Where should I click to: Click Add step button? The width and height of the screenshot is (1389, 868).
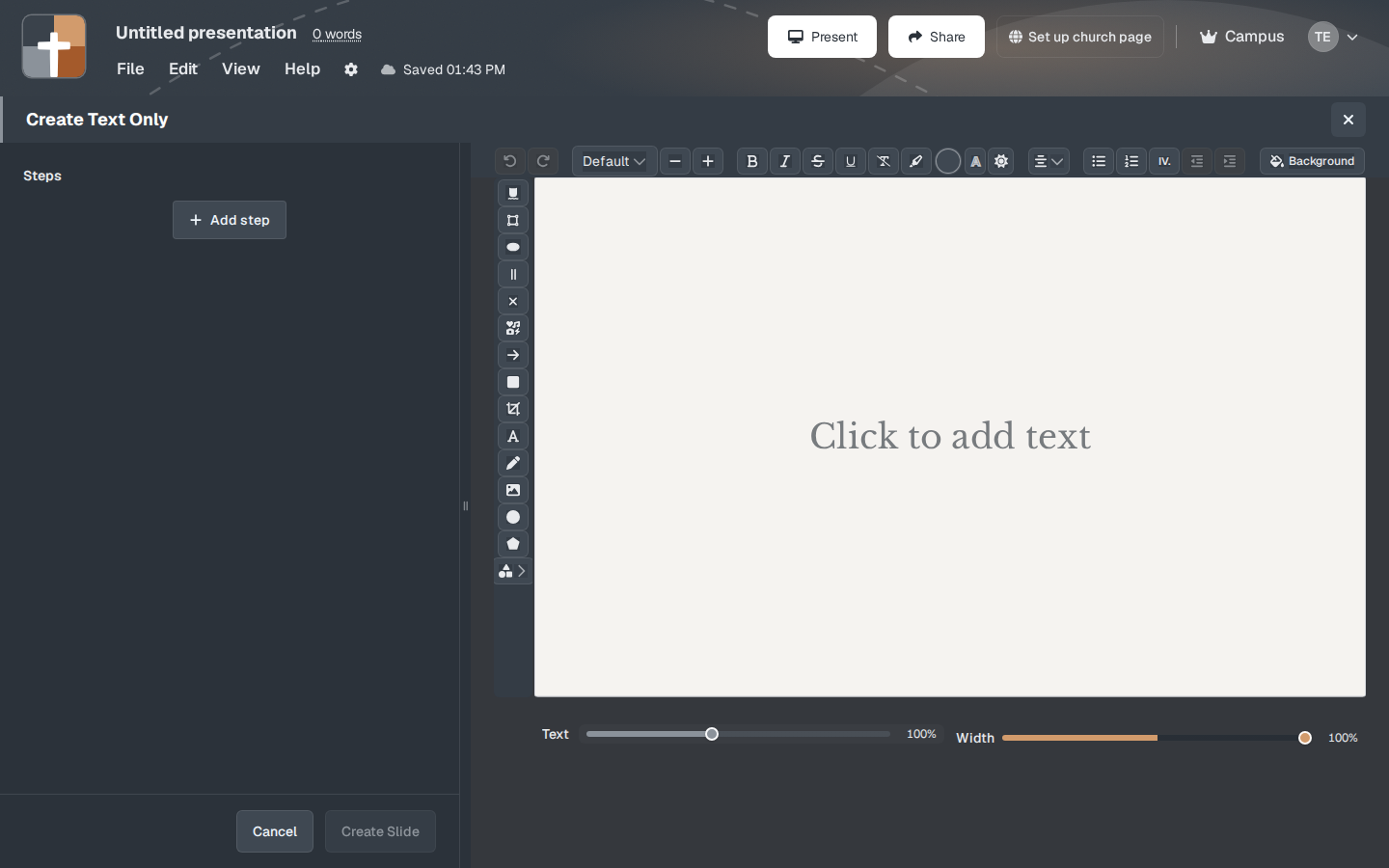pos(230,220)
